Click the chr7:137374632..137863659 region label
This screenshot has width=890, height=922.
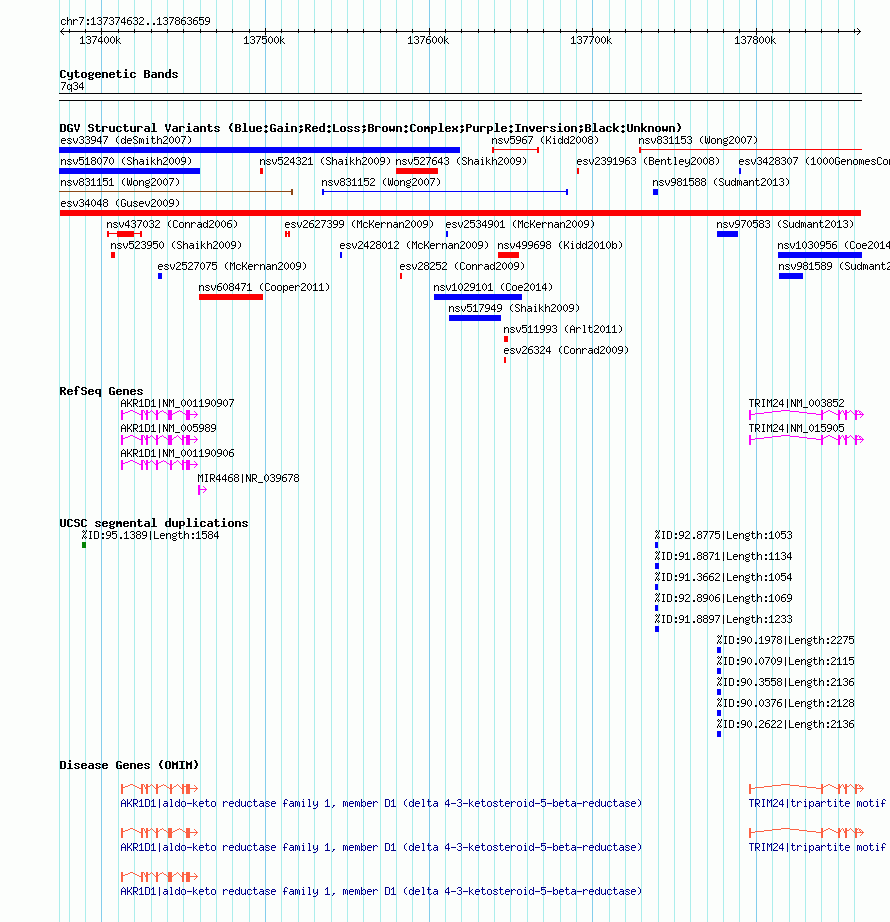[135, 21]
